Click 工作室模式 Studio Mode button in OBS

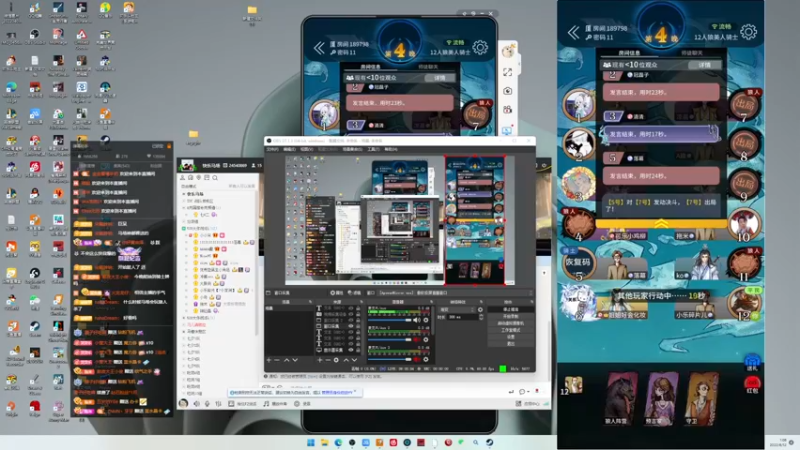coord(511,330)
